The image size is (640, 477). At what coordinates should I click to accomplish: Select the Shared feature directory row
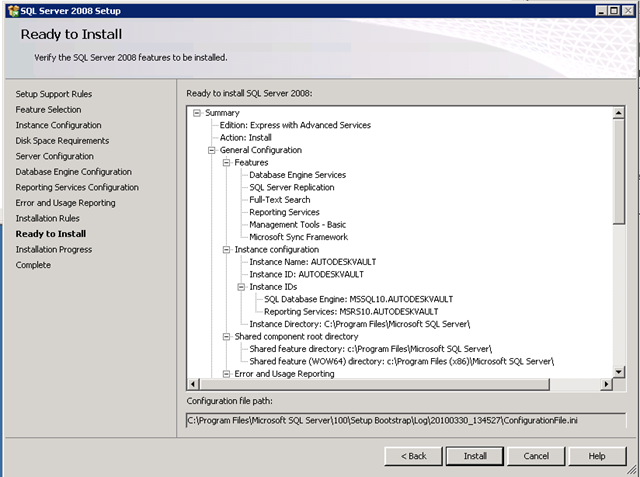(x=371, y=349)
